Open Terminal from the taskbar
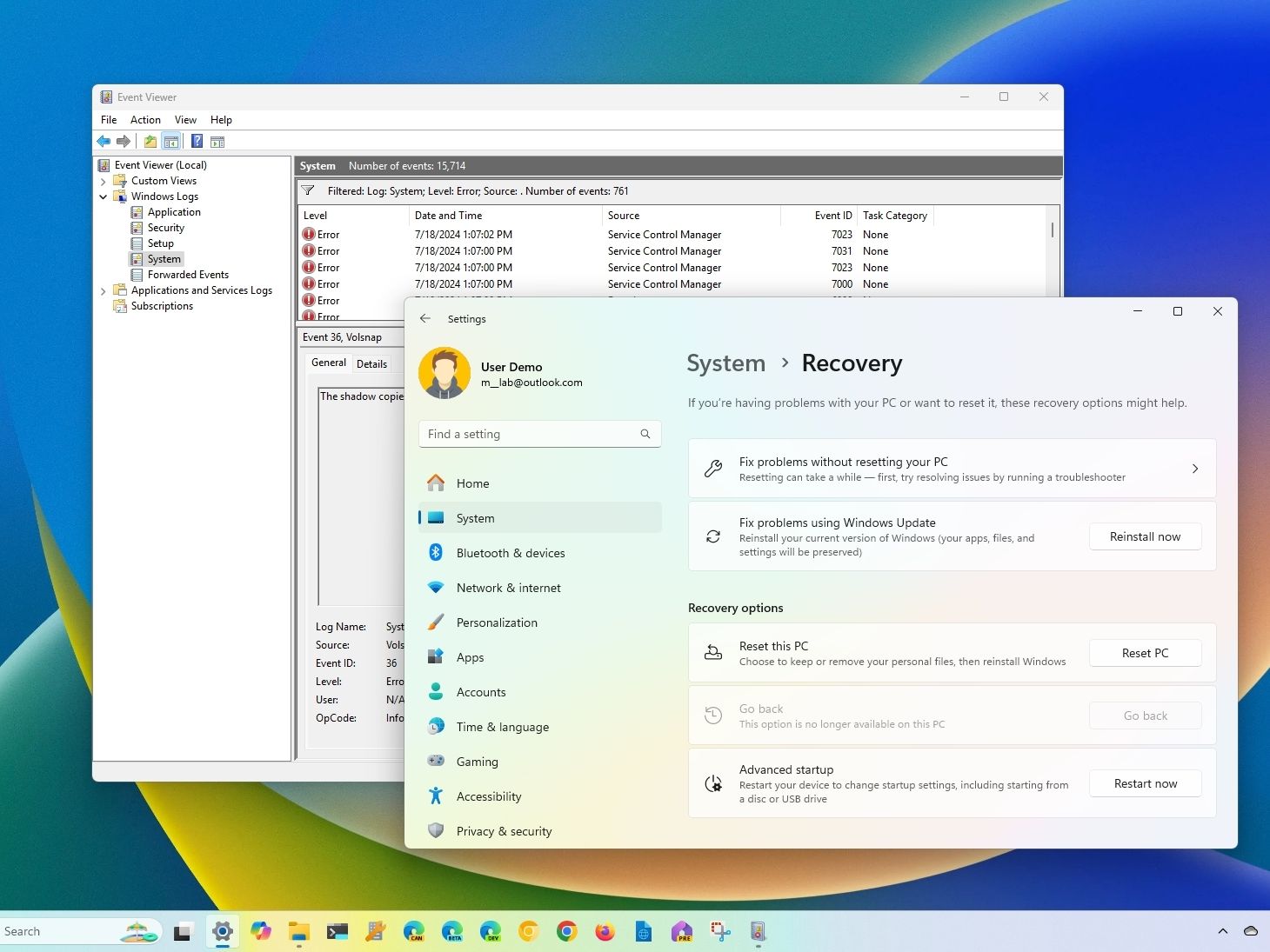1270x952 pixels. [x=337, y=932]
